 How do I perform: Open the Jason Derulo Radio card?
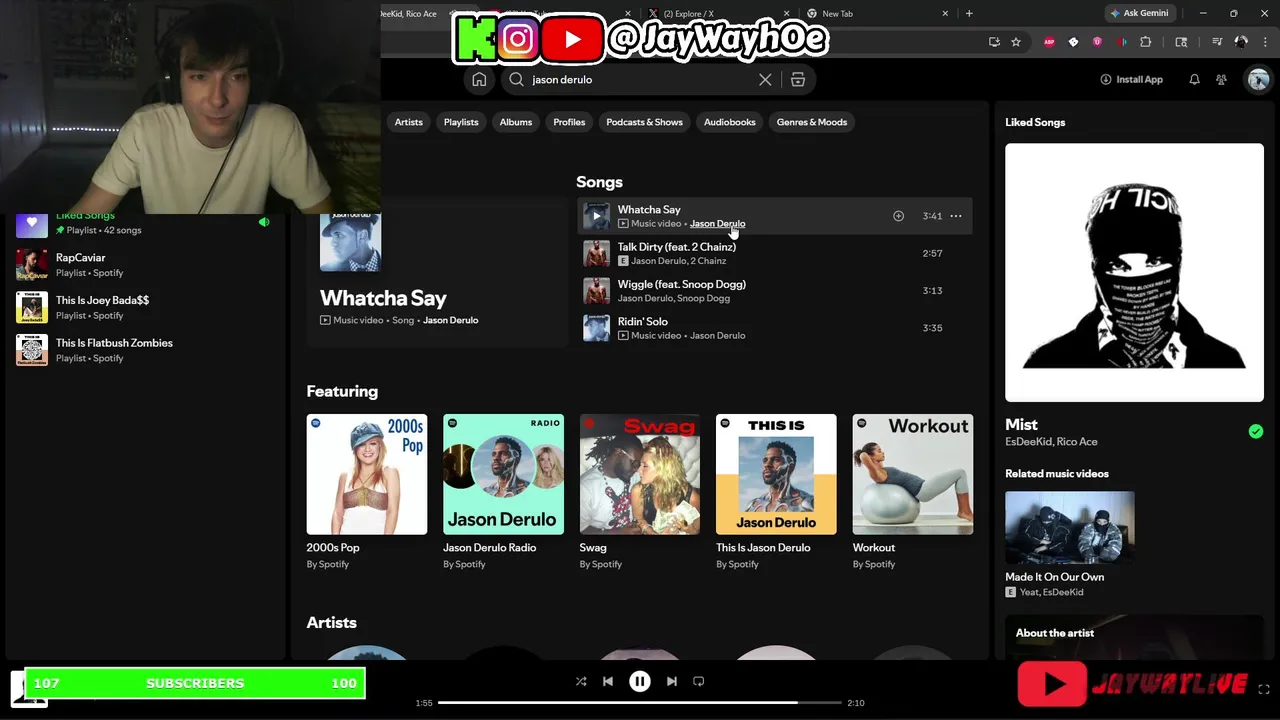(x=503, y=492)
